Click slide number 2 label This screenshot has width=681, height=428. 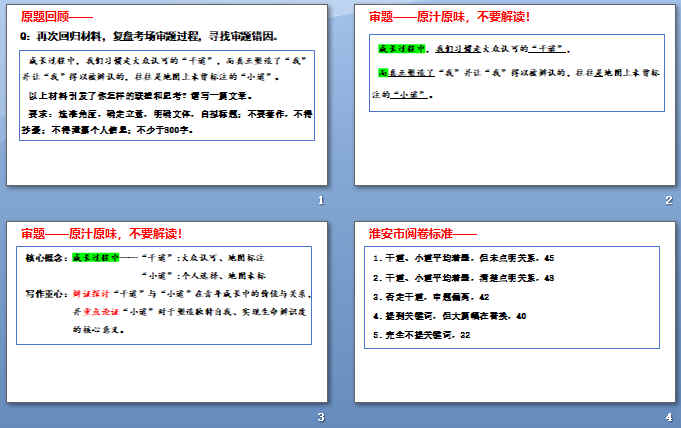pyautogui.click(x=668, y=201)
